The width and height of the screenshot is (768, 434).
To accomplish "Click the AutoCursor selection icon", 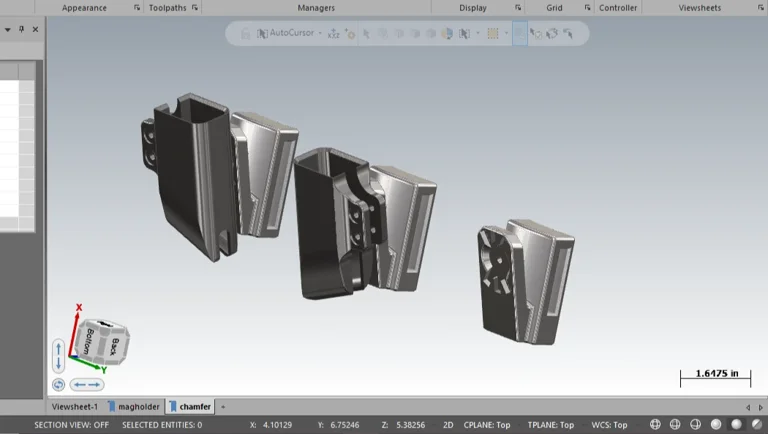I will point(262,33).
